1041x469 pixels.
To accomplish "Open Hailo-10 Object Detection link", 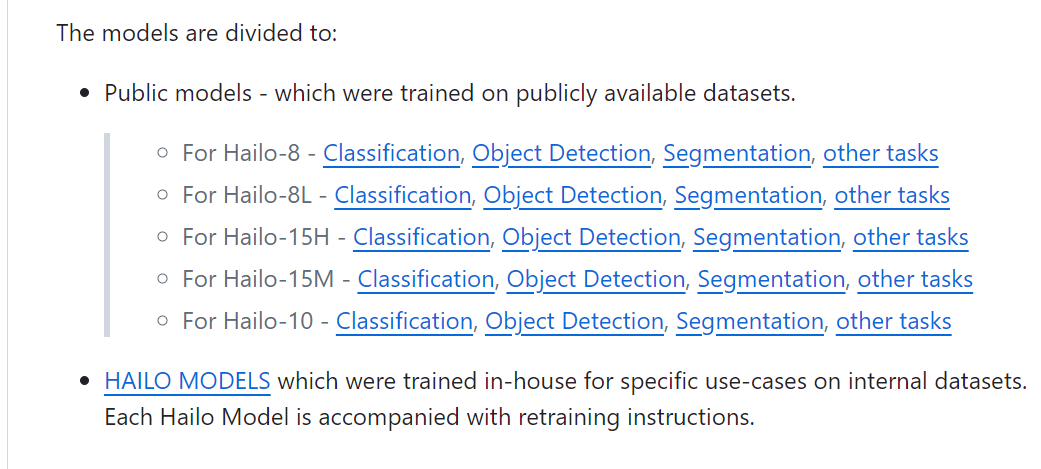I will point(574,321).
